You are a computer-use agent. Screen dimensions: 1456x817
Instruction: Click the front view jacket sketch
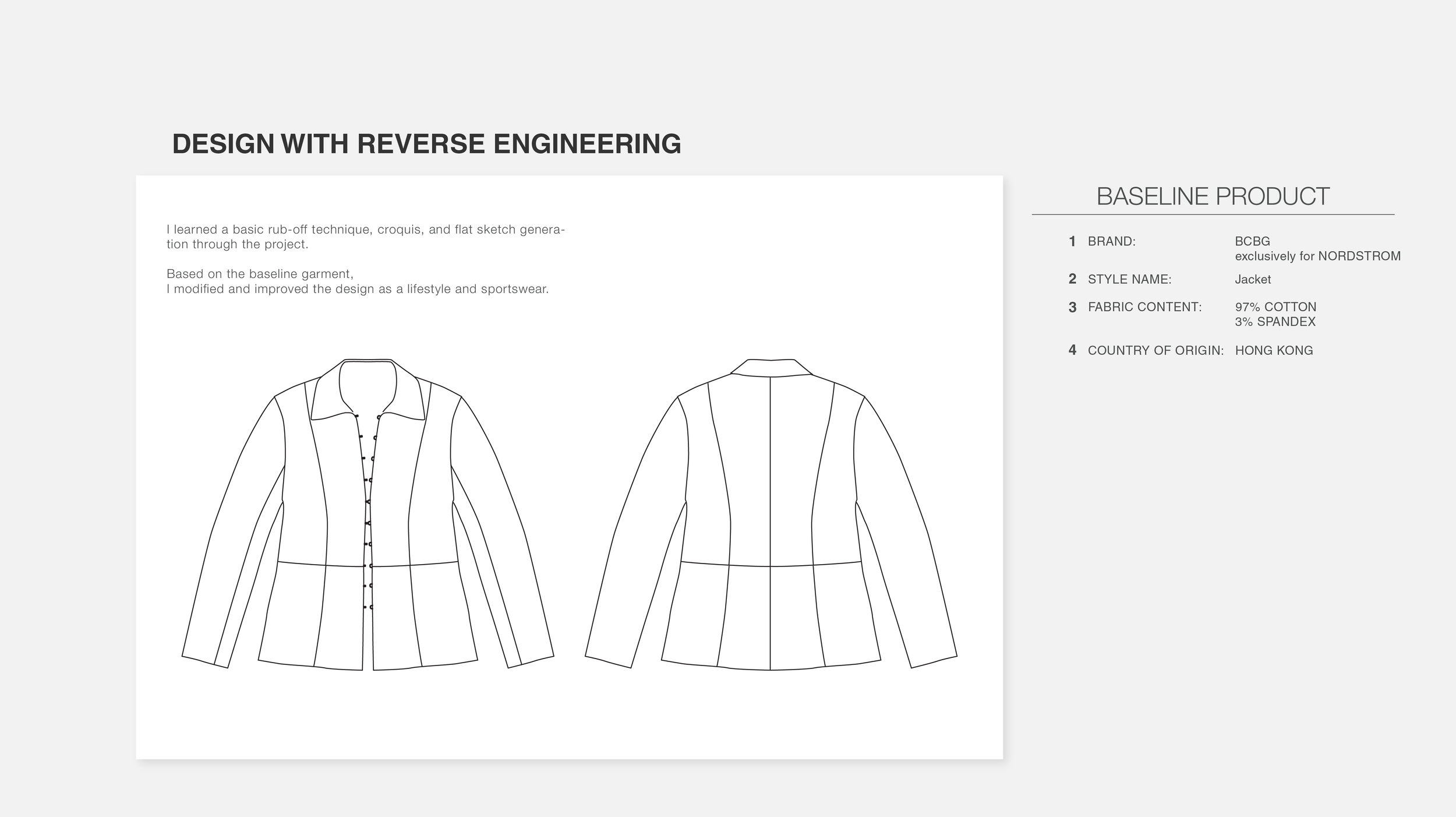click(367, 515)
